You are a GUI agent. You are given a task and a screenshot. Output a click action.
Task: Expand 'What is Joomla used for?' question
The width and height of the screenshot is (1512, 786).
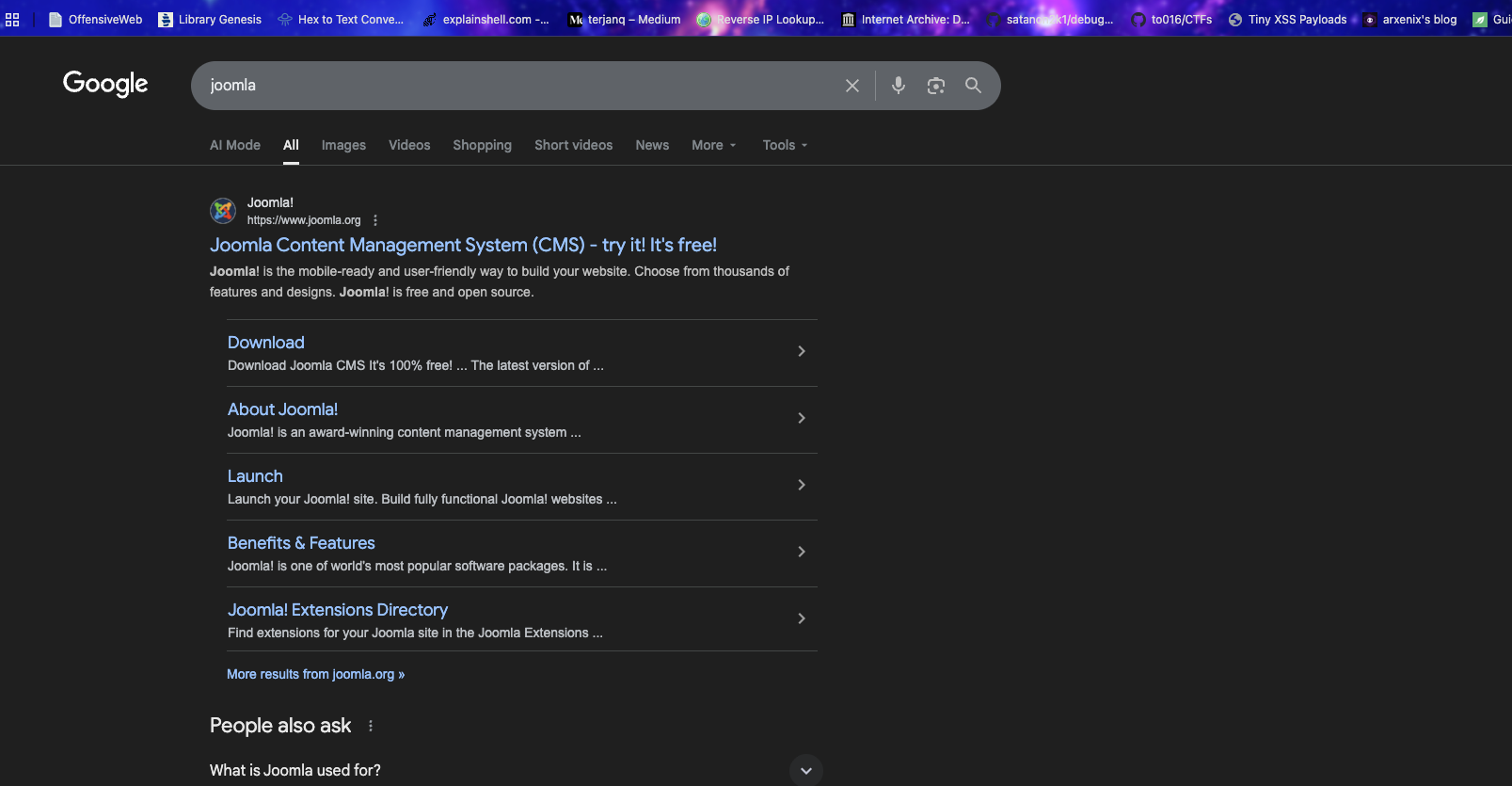806,770
